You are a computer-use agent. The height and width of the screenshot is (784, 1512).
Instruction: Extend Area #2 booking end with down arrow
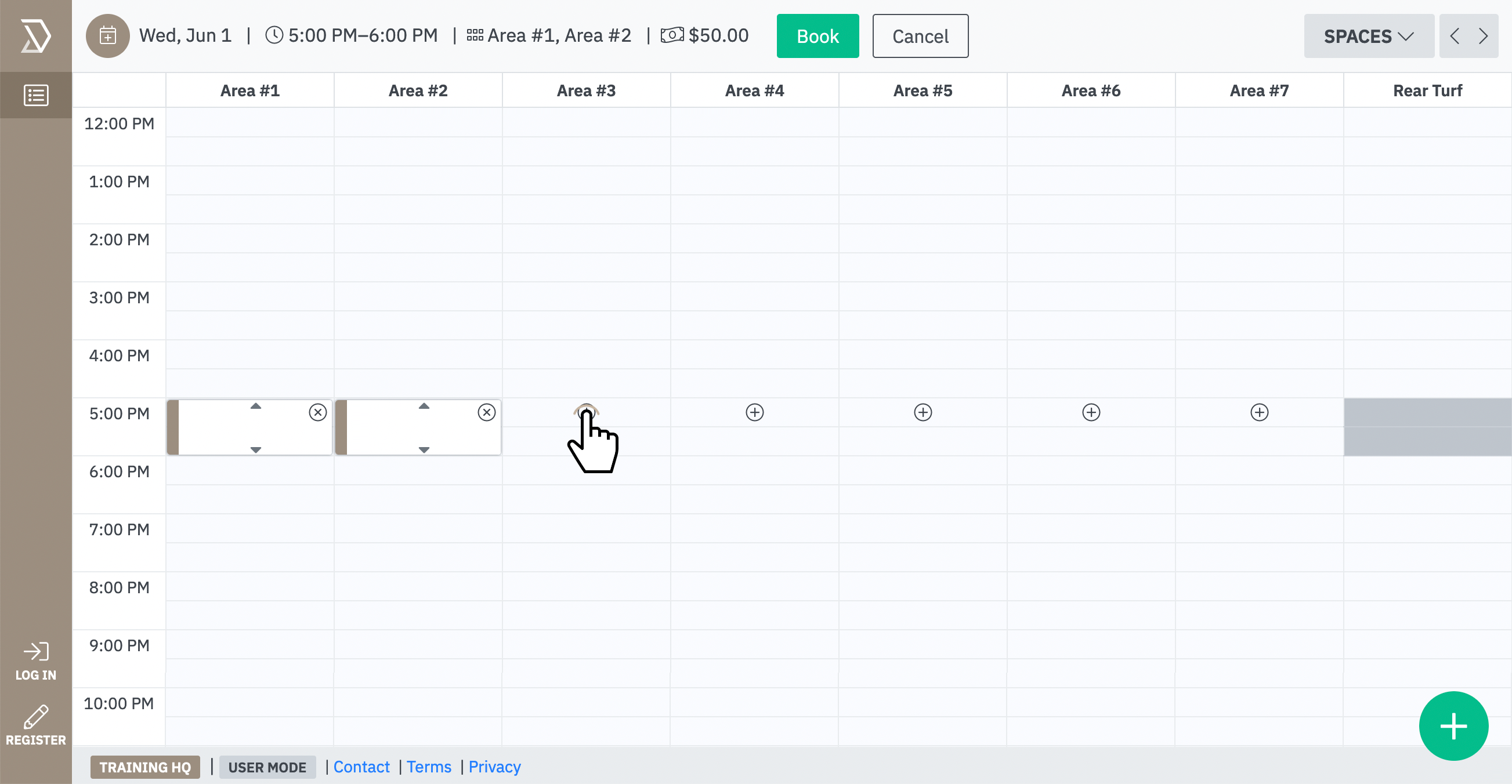pyautogui.click(x=424, y=449)
